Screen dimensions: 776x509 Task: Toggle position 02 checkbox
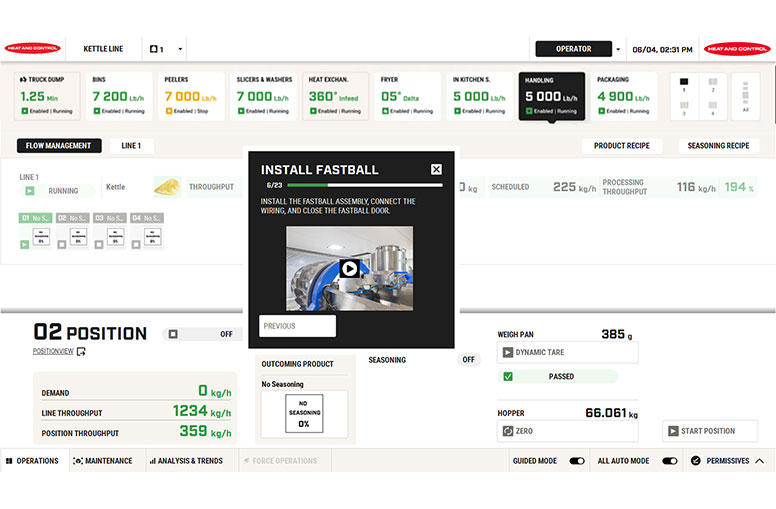coord(62,245)
